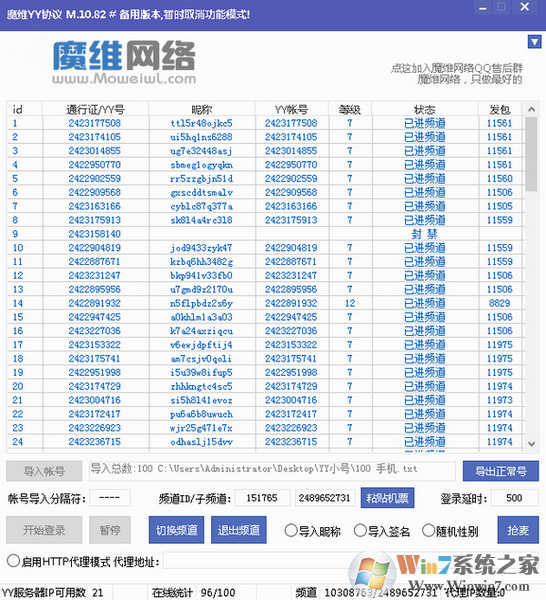Screen dimensions: 546x600
Task: Select passport cell 2423158140
Action: (x=95, y=234)
